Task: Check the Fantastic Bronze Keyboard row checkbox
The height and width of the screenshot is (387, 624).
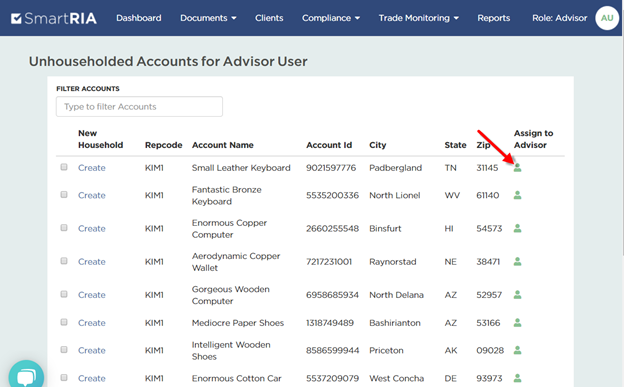Action: click(64, 195)
